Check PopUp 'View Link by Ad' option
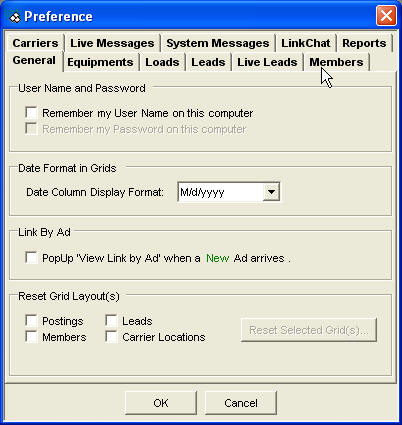The height and width of the screenshot is (425, 402). 31,258
